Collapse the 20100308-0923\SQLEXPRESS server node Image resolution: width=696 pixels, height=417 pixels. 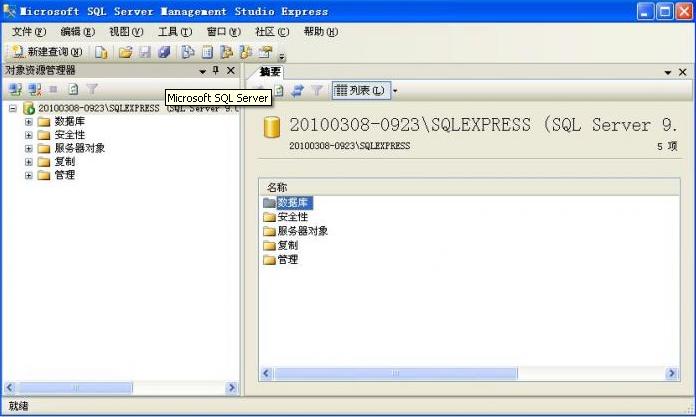tap(13, 108)
